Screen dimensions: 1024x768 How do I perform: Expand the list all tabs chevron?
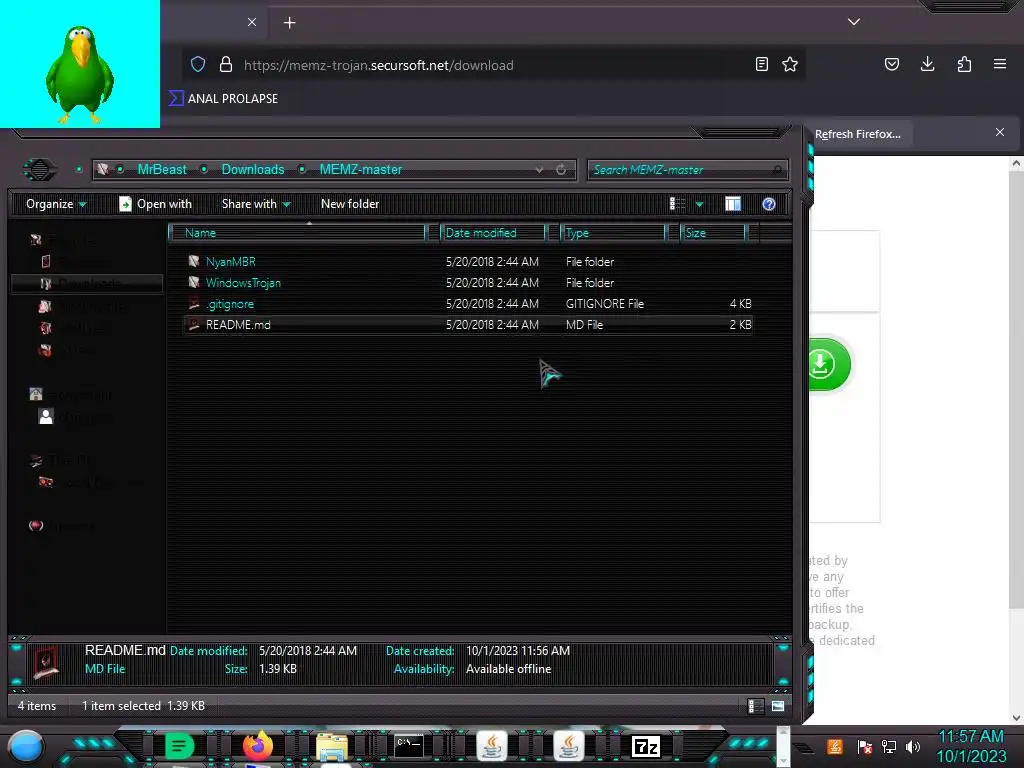coord(854,22)
